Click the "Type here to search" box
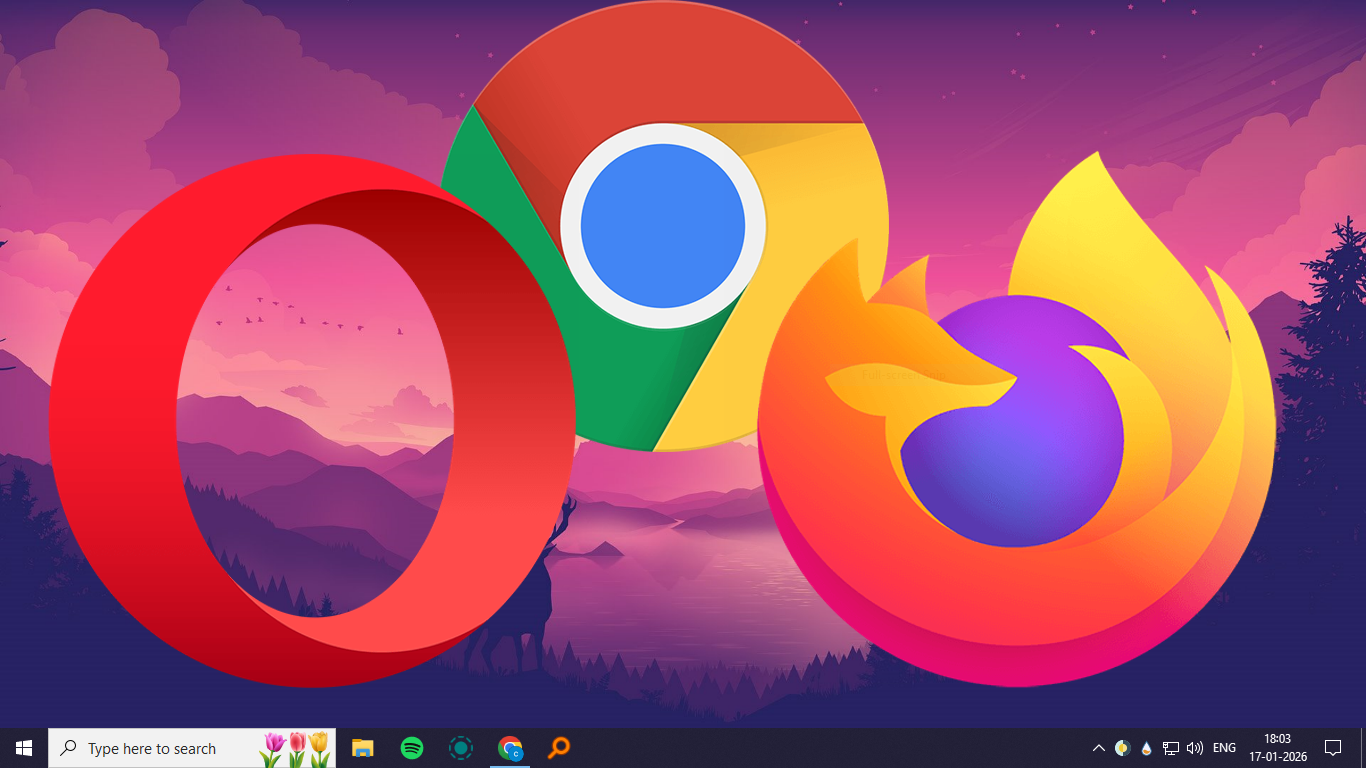 click(192, 748)
